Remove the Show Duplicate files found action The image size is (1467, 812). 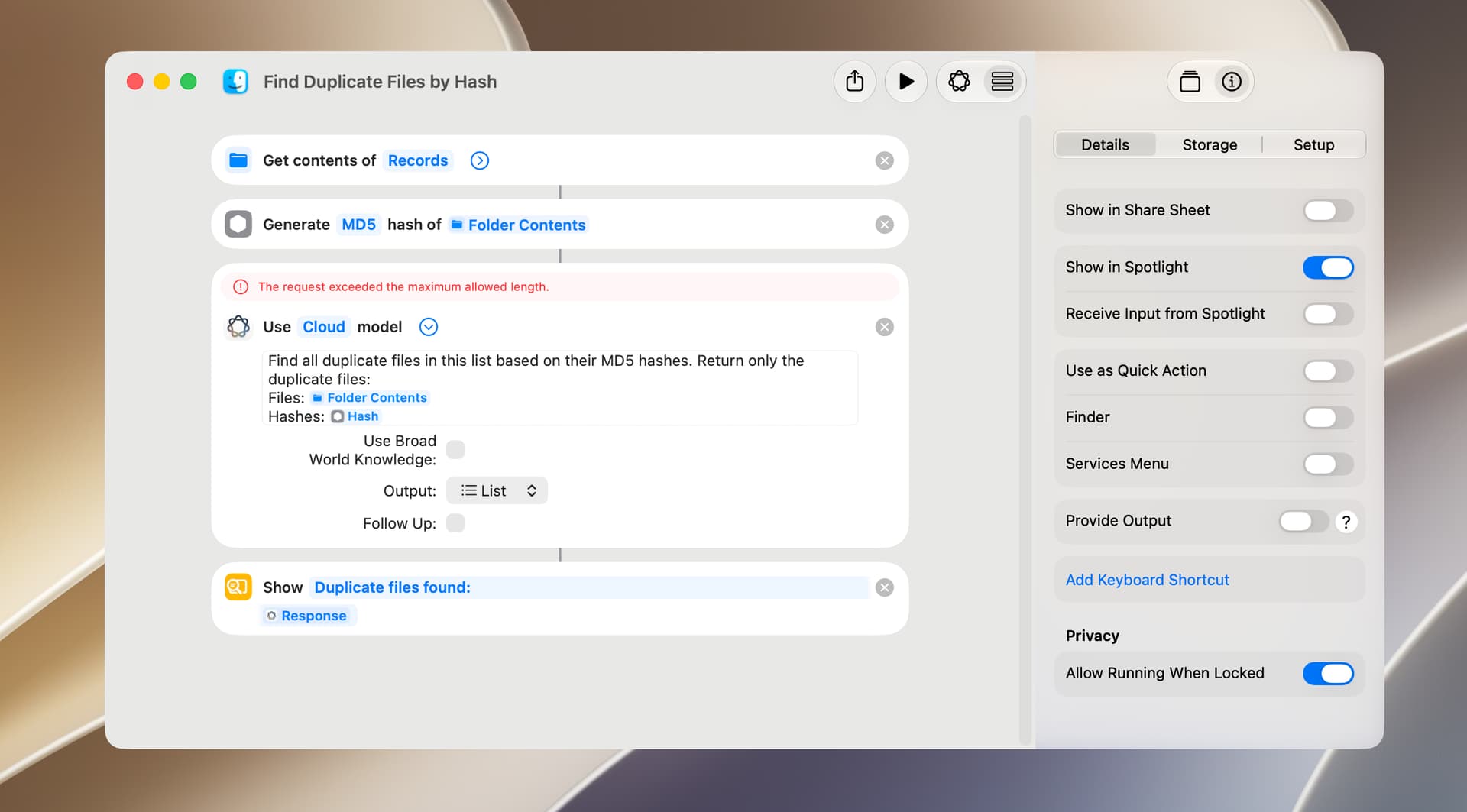click(884, 587)
